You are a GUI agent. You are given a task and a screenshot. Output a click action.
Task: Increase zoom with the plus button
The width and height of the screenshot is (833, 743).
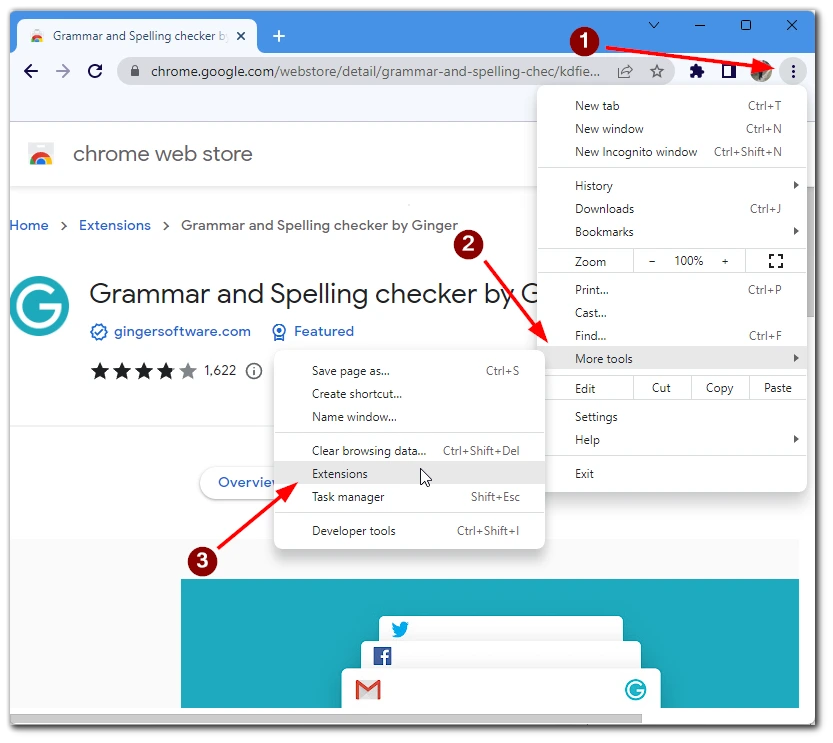point(725,261)
